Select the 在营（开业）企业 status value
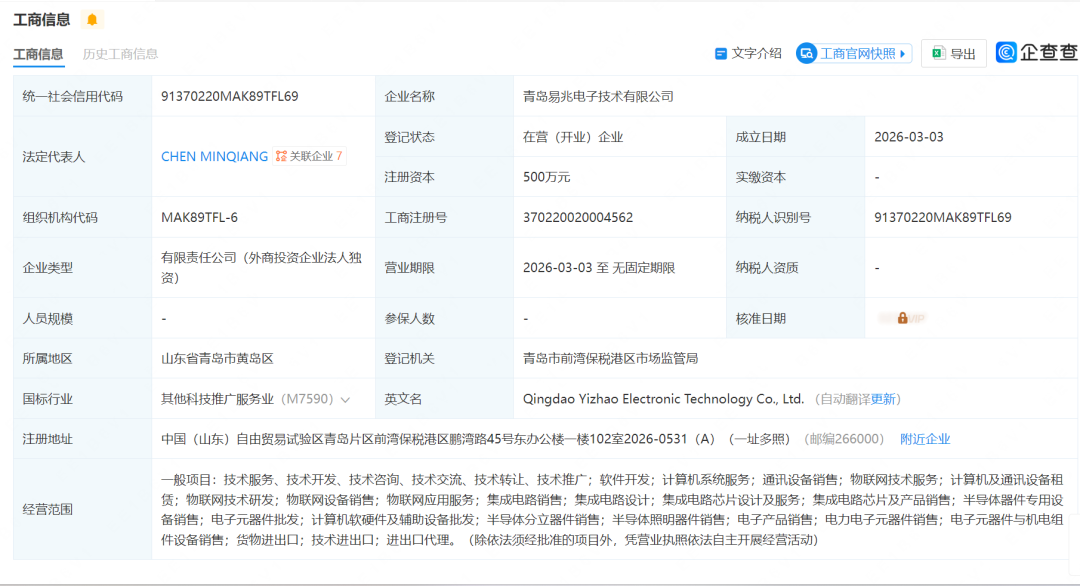 (573, 137)
